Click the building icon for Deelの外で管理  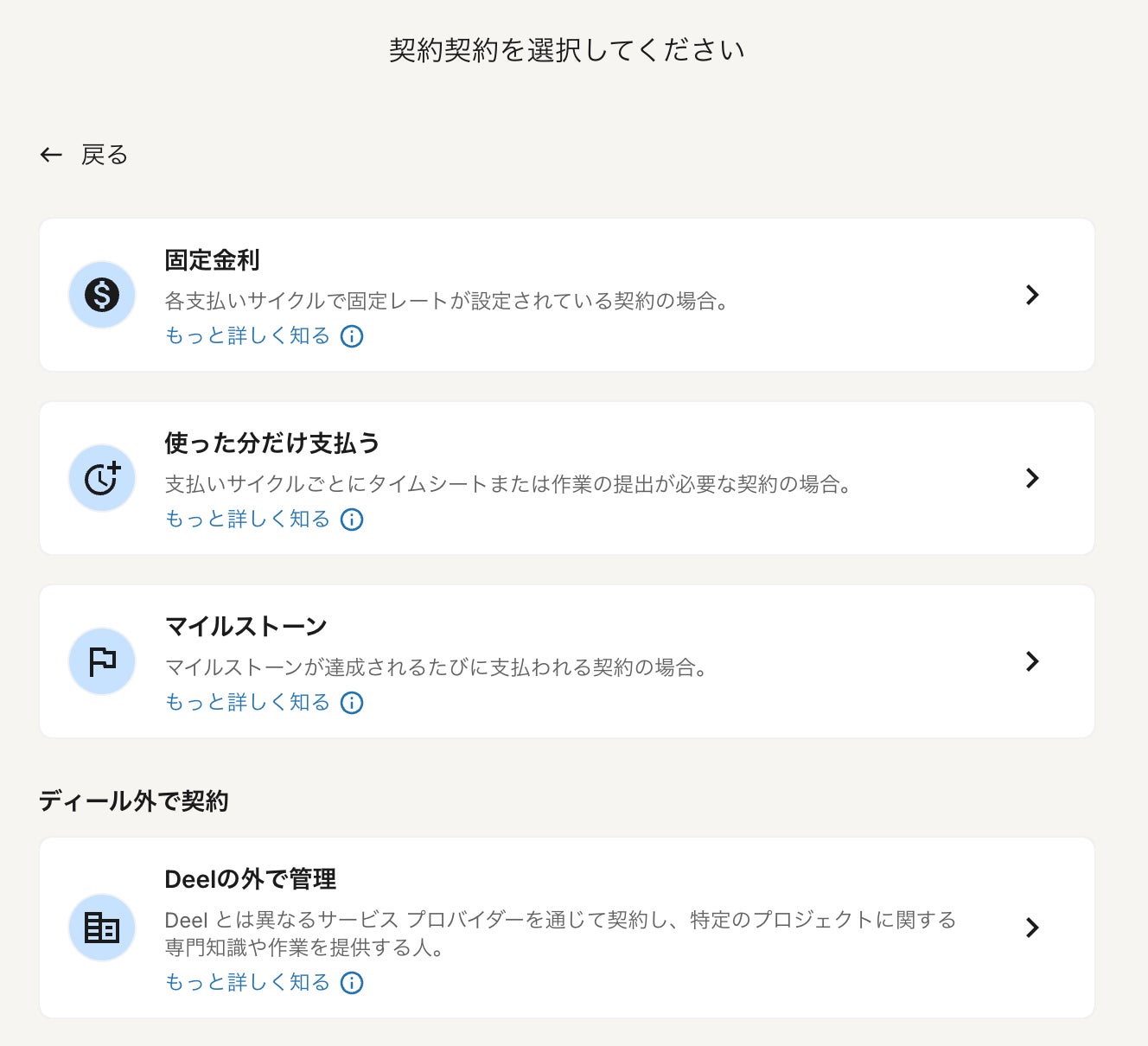click(102, 928)
